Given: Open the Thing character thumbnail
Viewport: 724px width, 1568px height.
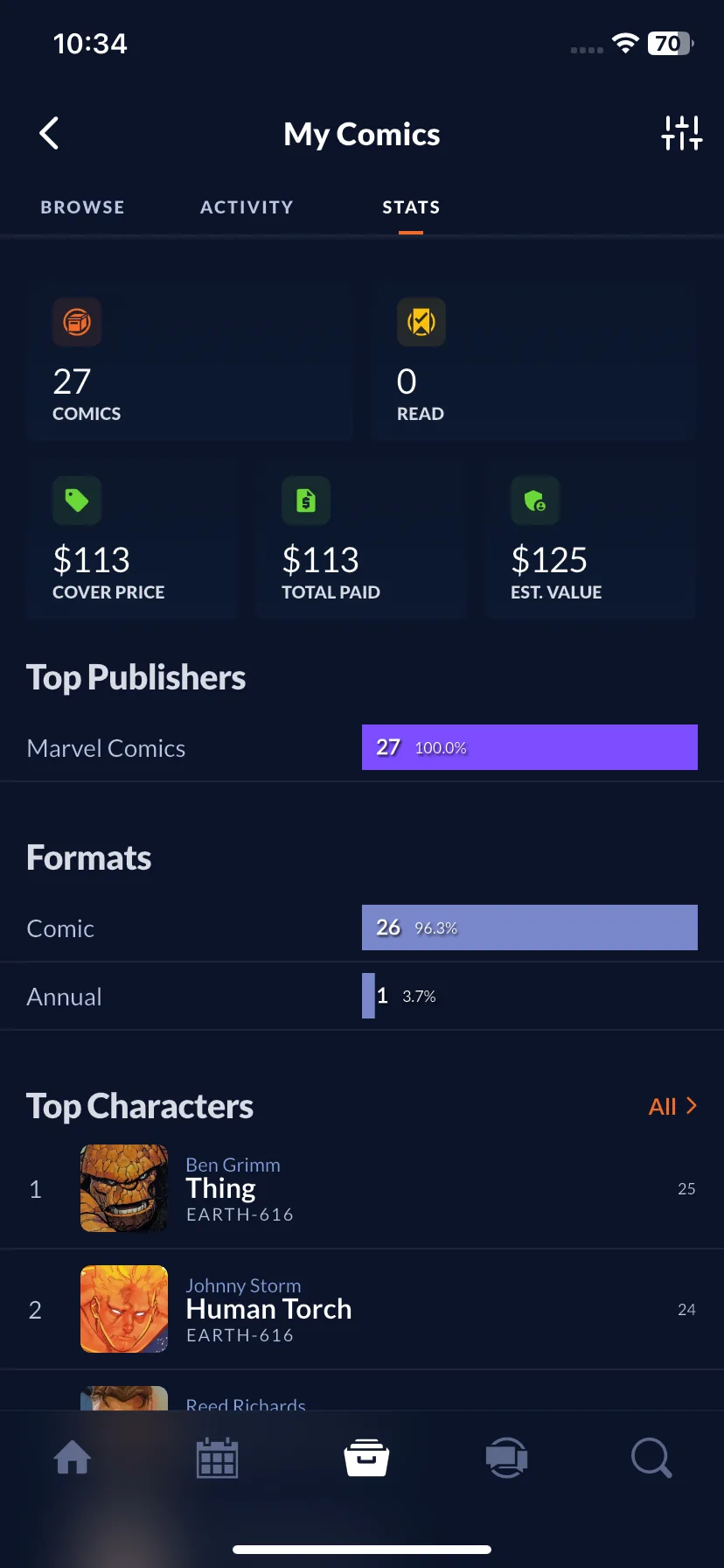Looking at the screenshot, I should pyautogui.click(x=124, y=1188).
